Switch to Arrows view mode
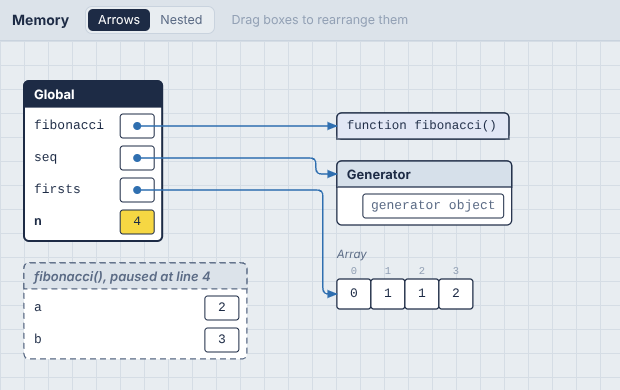The width and height of the screenshot is (620, 390). tap(119, 20)
